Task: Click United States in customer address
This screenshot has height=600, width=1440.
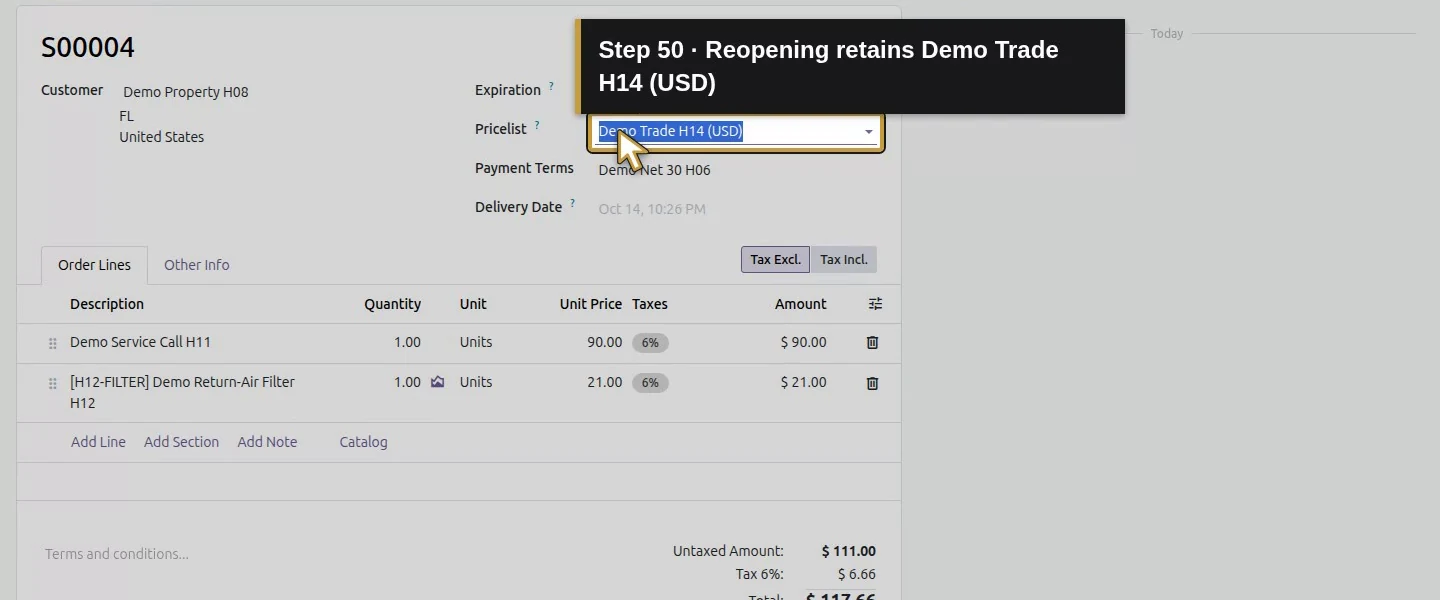Action: point(161,137)
